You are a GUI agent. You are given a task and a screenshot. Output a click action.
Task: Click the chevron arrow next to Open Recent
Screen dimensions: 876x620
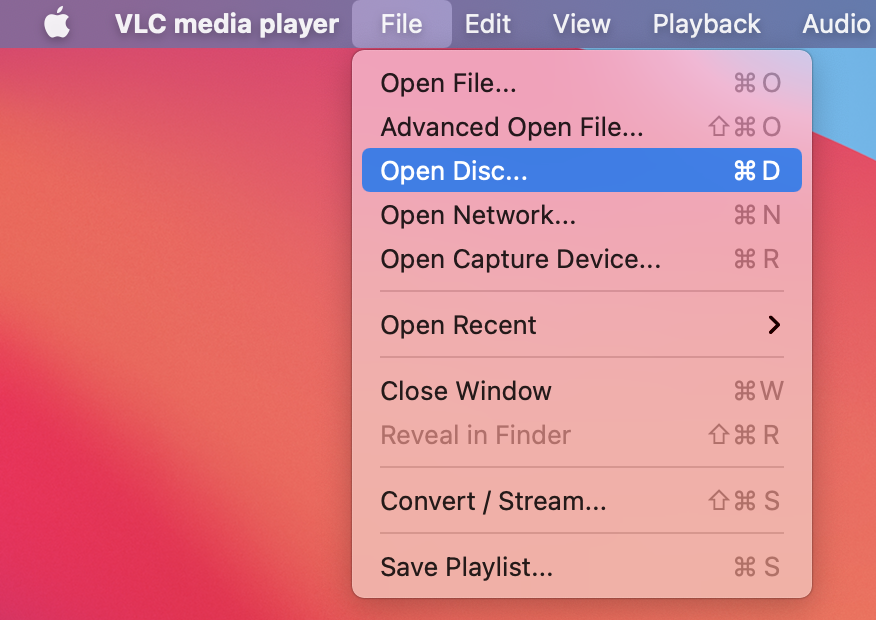click(774, 324)
